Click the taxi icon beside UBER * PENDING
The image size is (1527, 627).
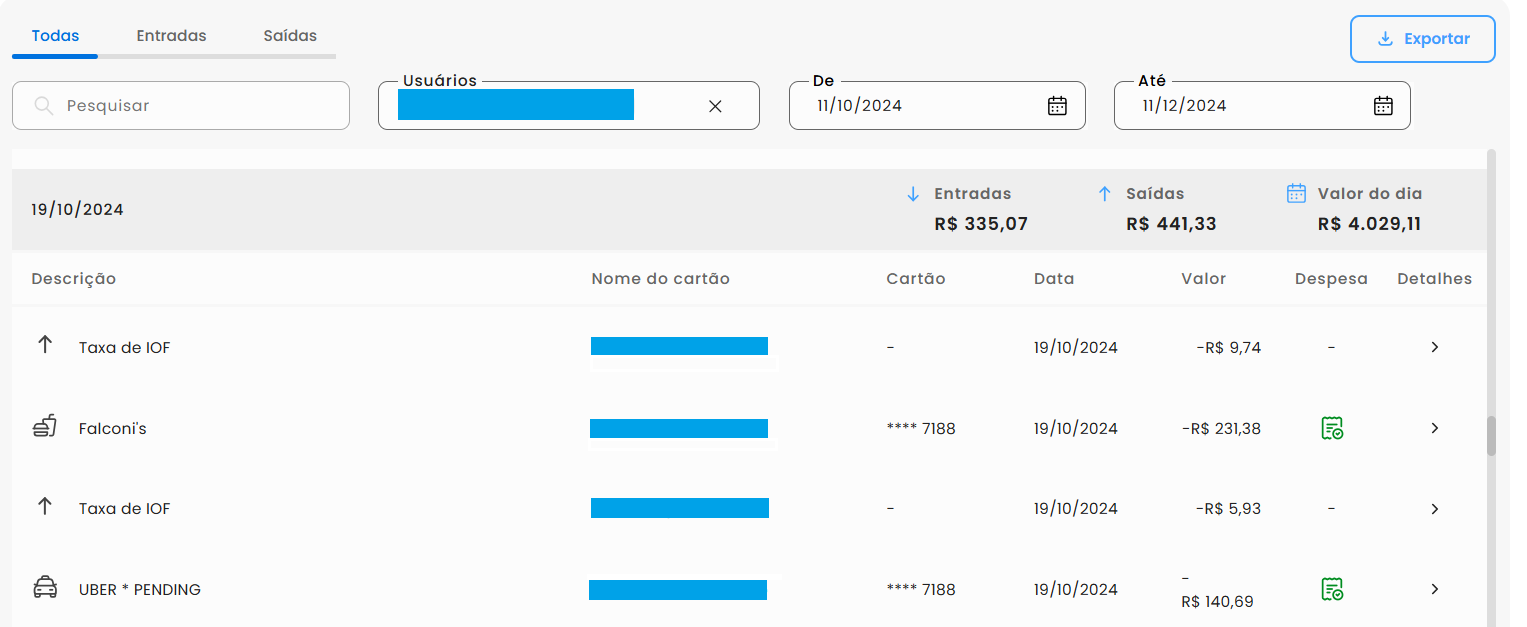(x=45, y=588)
